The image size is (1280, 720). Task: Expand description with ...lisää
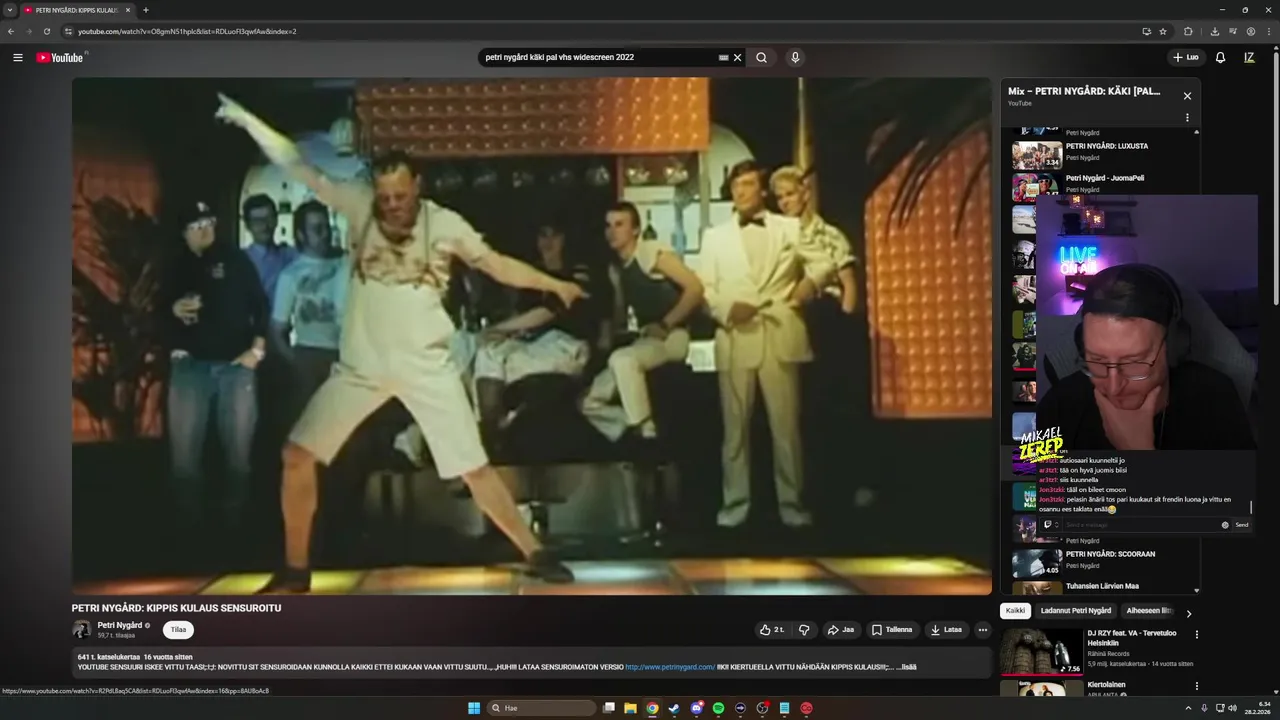tap(905, 667)
